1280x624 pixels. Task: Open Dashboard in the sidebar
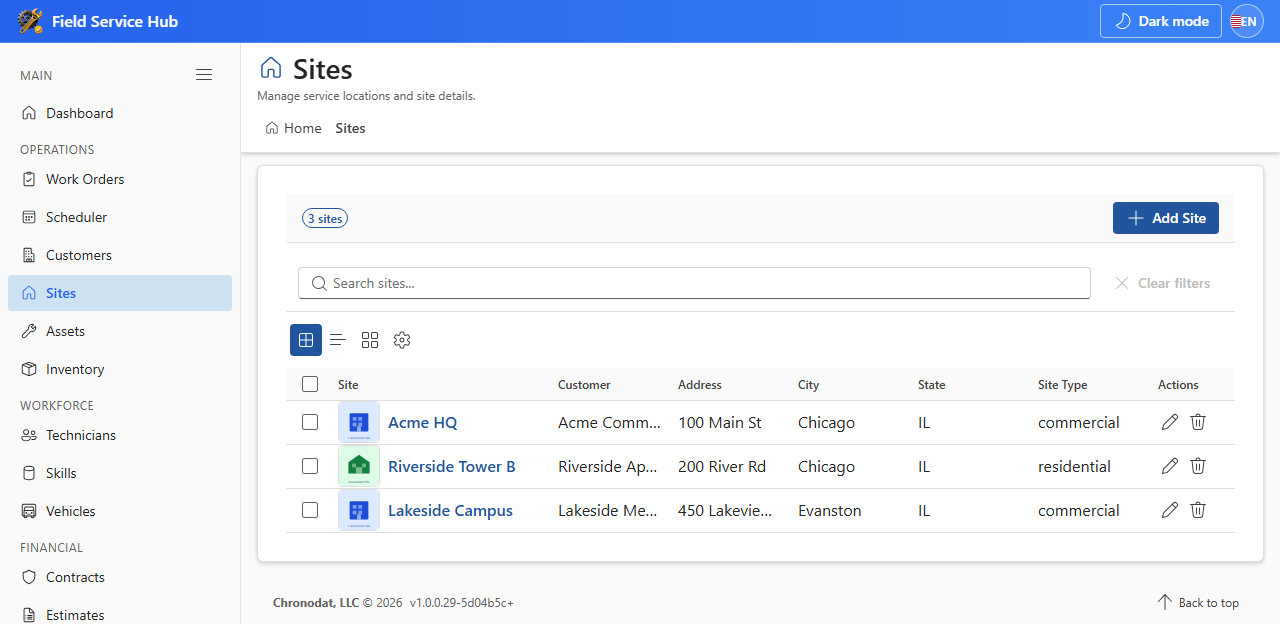click(120, 113)
